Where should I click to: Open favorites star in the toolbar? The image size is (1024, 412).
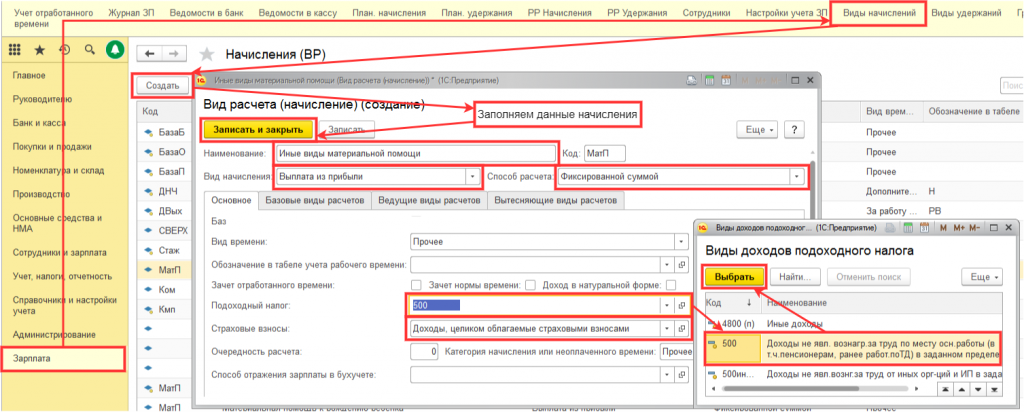coord(39,50)
